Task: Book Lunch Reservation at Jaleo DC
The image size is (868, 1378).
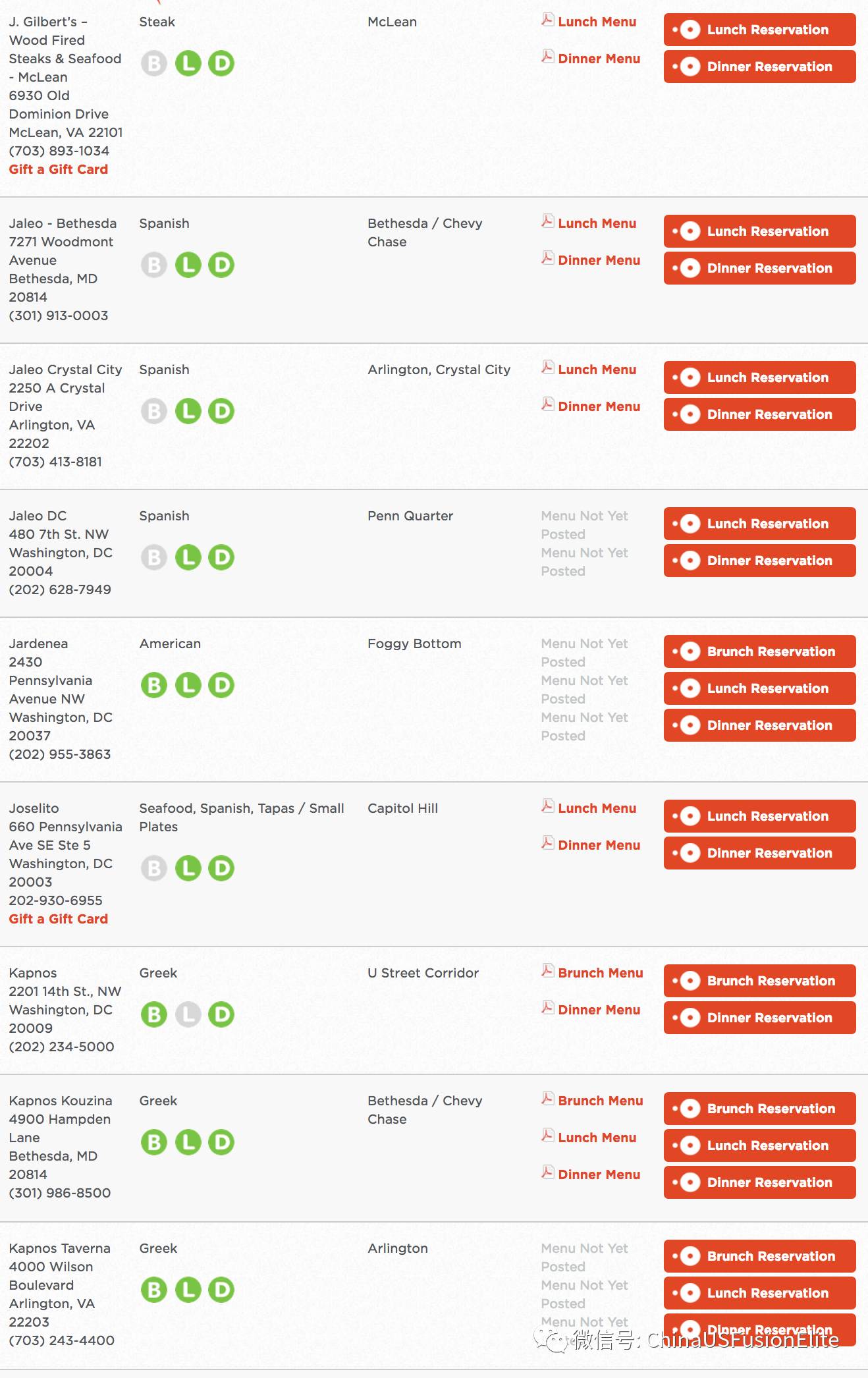Action: pyautogui.click(x=759, y=524)
